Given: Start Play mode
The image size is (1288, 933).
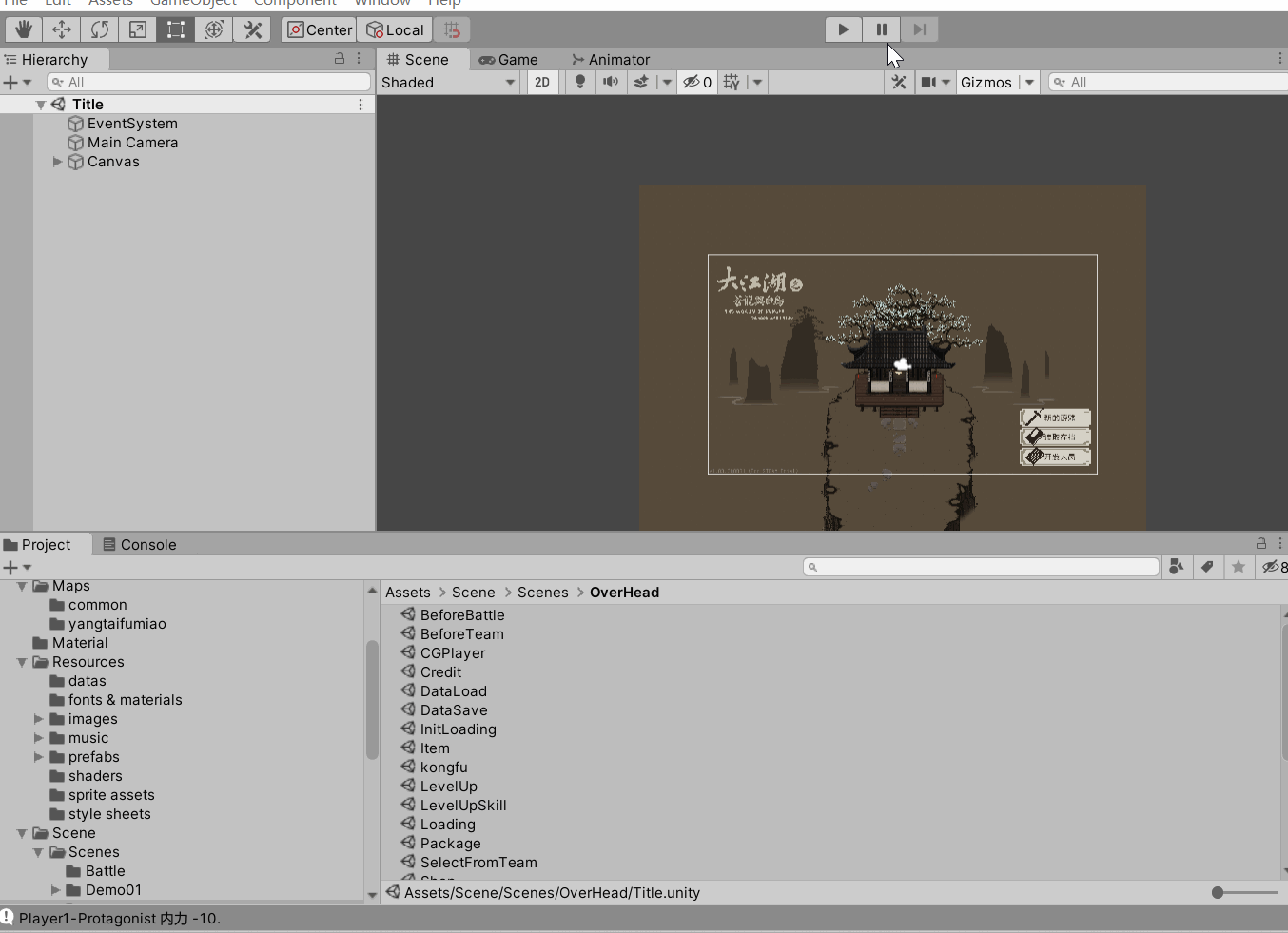Looking at the screenshot, I should [x=843, y=29].
